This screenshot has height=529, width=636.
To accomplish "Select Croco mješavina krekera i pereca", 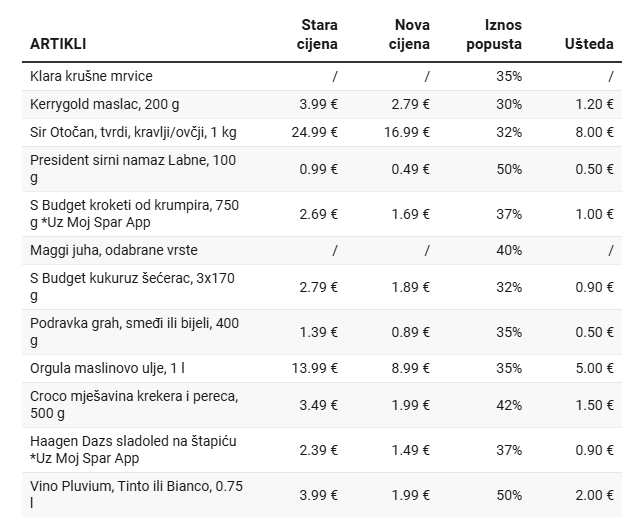I will click(x=134, y=405).
